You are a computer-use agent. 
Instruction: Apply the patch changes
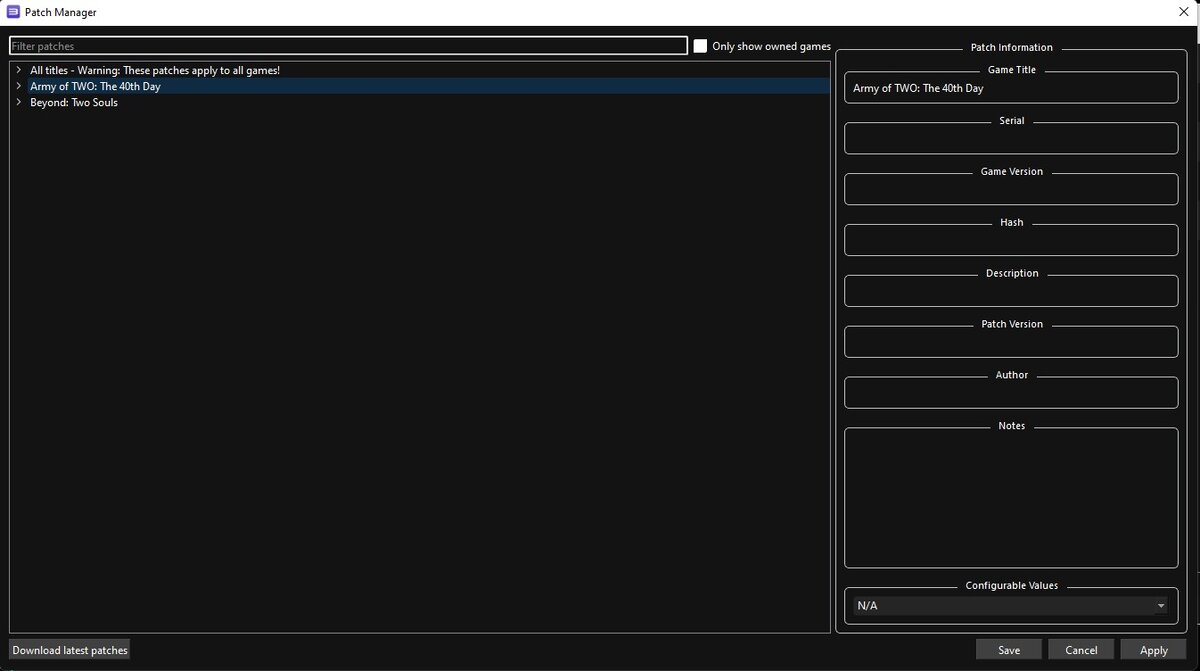coord(1153,650)
